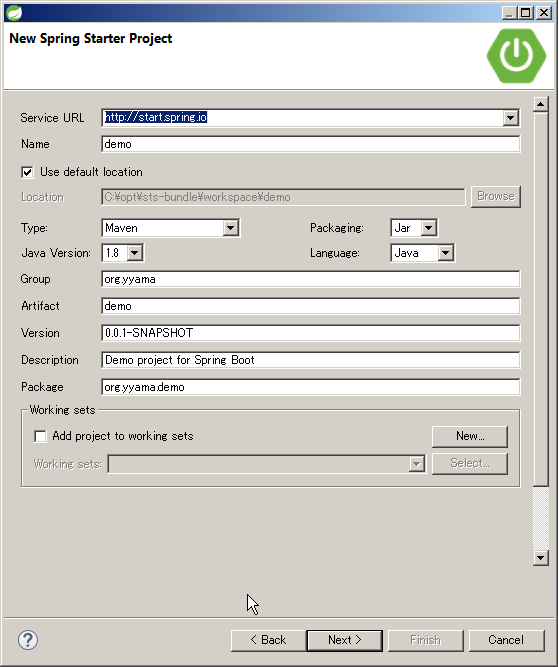
Task: Click the Spring leaf title bar icon
Action: (14, 13)
